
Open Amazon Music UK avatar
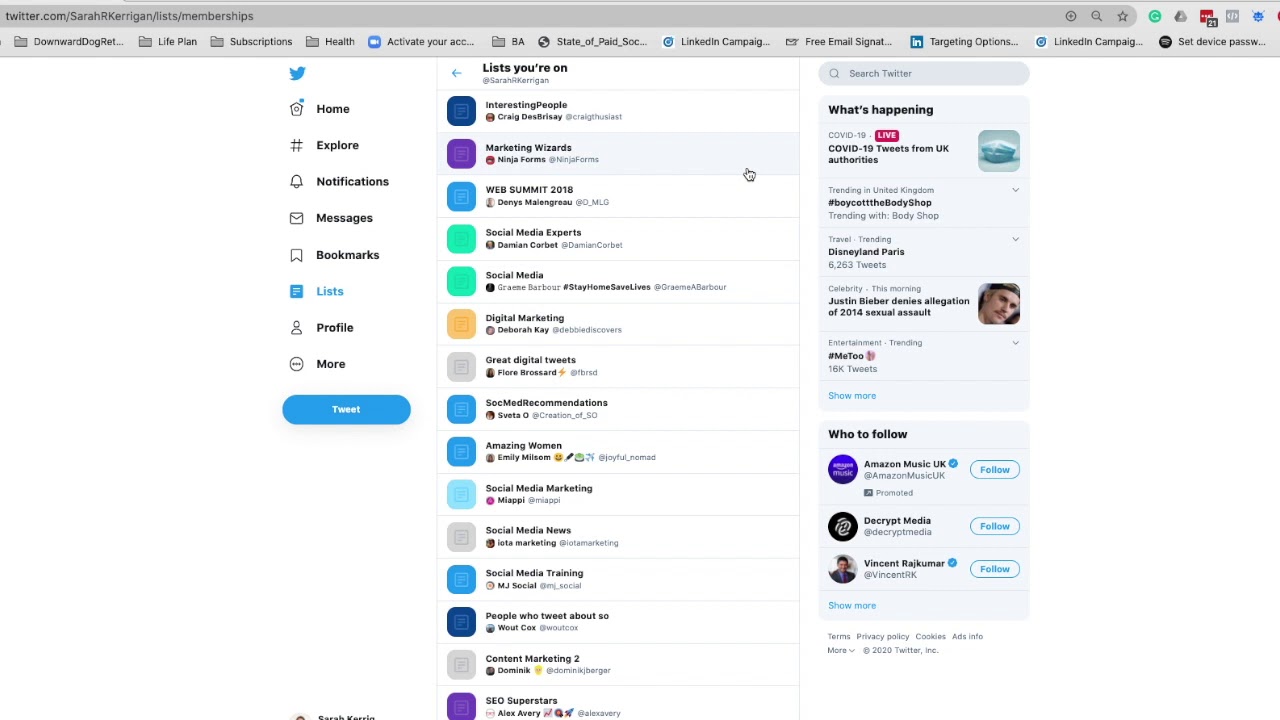pos(843,470)
